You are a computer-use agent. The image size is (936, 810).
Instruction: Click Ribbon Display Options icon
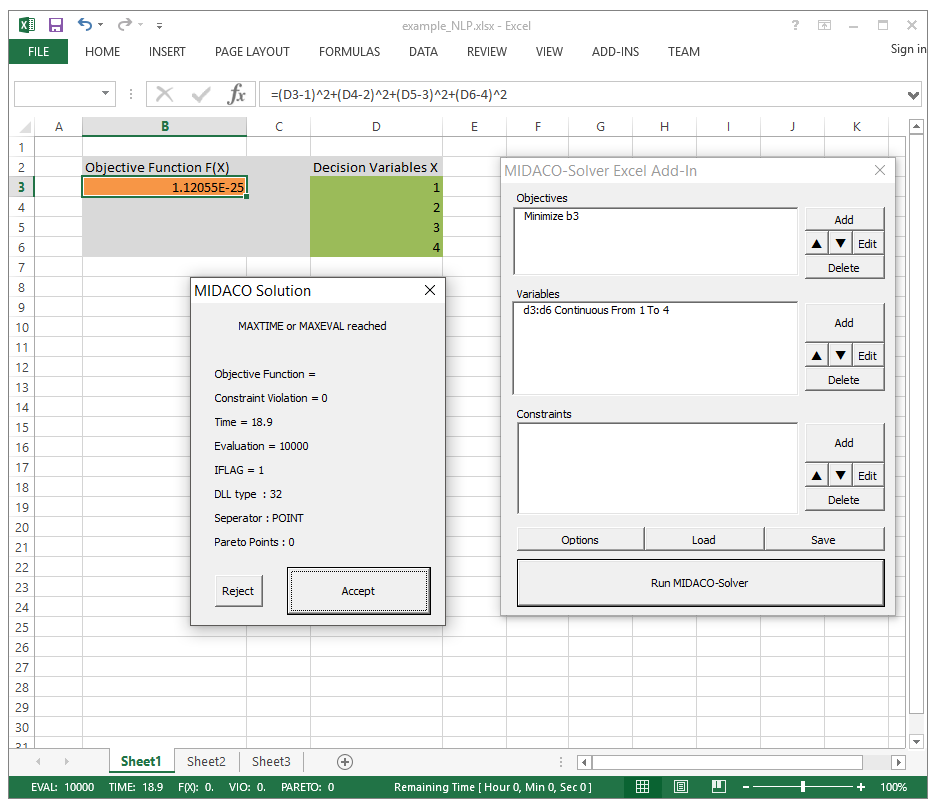(824, 25)
